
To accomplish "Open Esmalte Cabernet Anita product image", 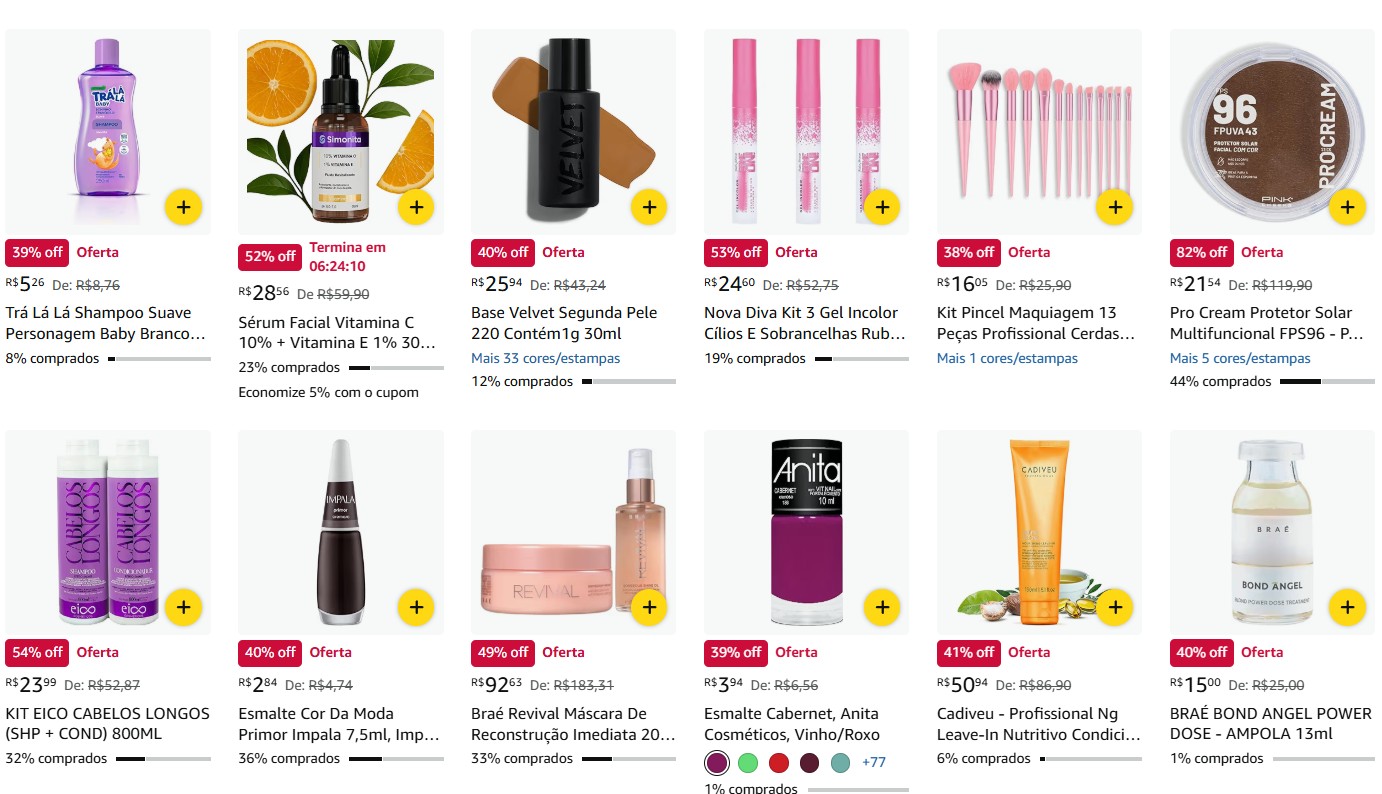I will tap(807, 532).
